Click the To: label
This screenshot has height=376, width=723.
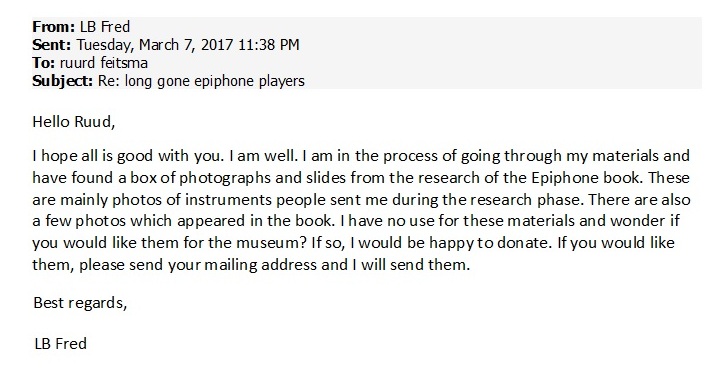[44, 63]
